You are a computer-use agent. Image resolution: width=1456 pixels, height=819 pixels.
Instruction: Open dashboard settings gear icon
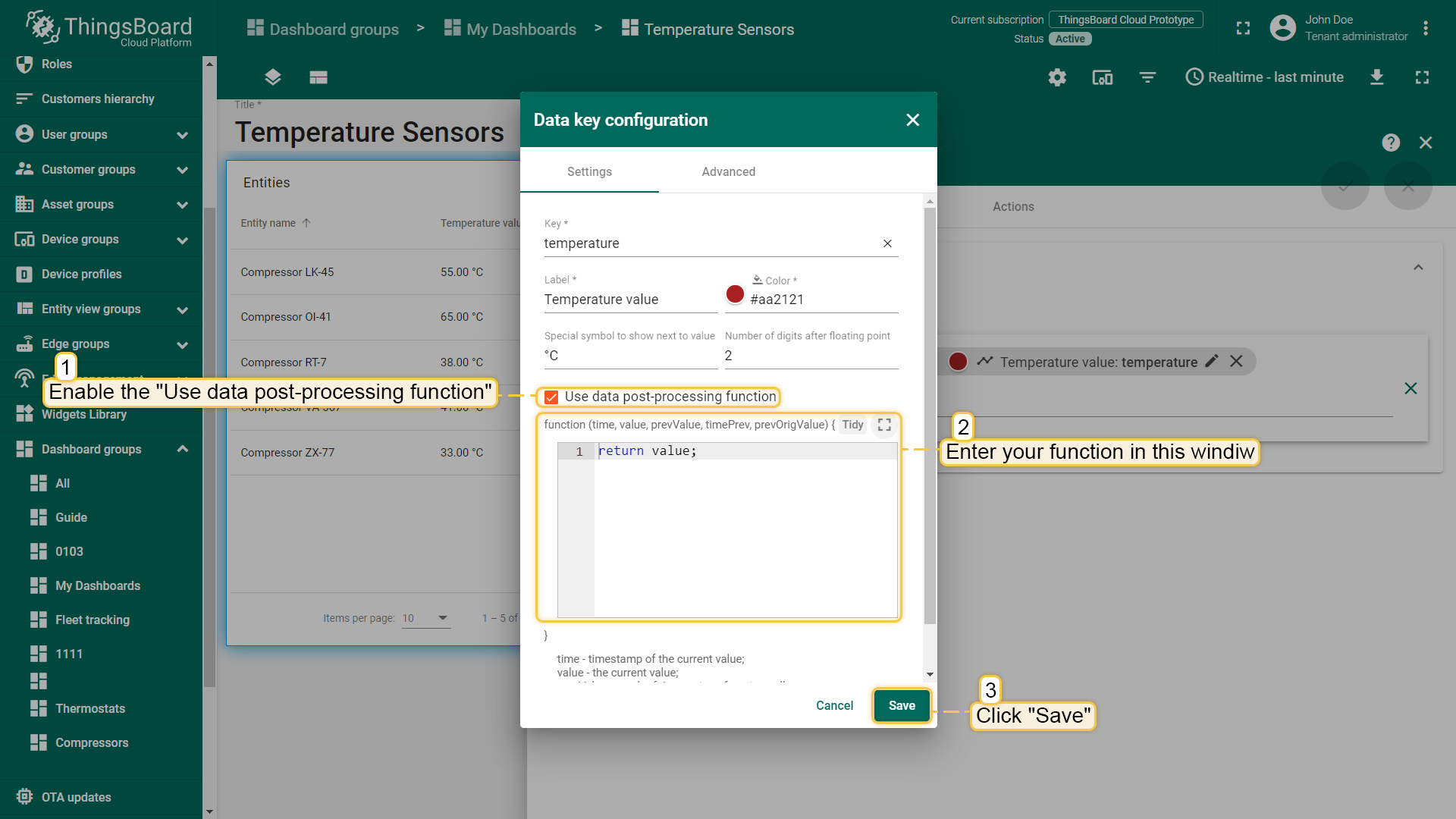[x=1057, y=77]
